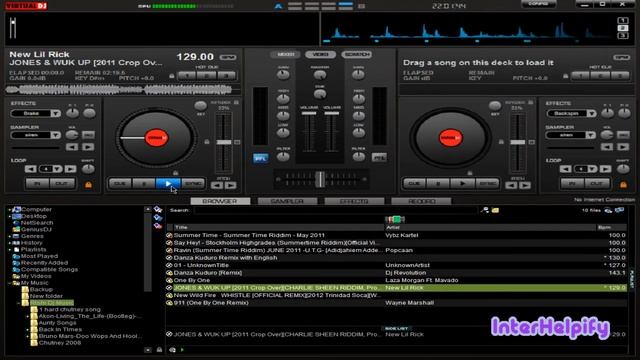Enable the right channel PFL headphone button

pyautogui.click(x=379, y=158)
